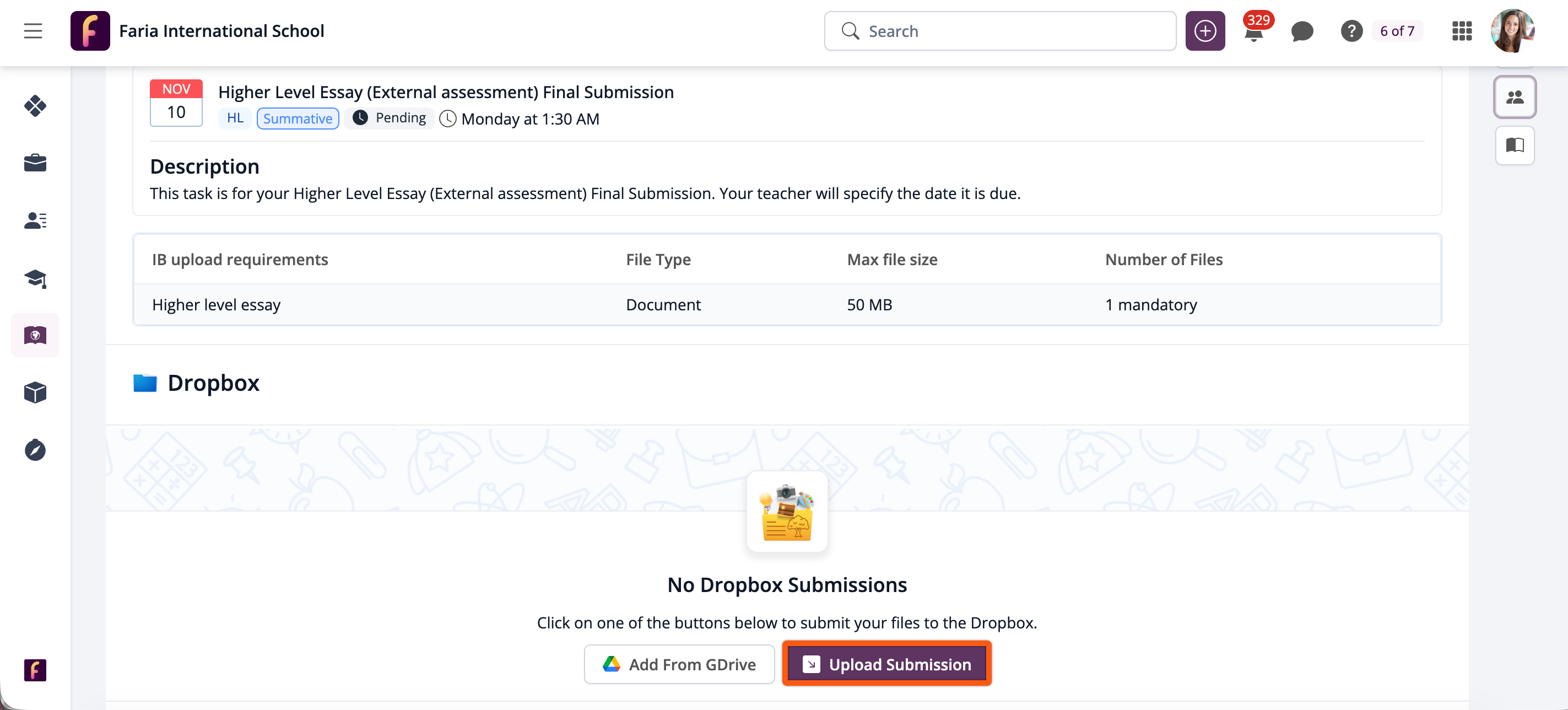Open the briefcase portfolio sidebar item
This screenshot has width=1568, height=710.
[35, 163]
